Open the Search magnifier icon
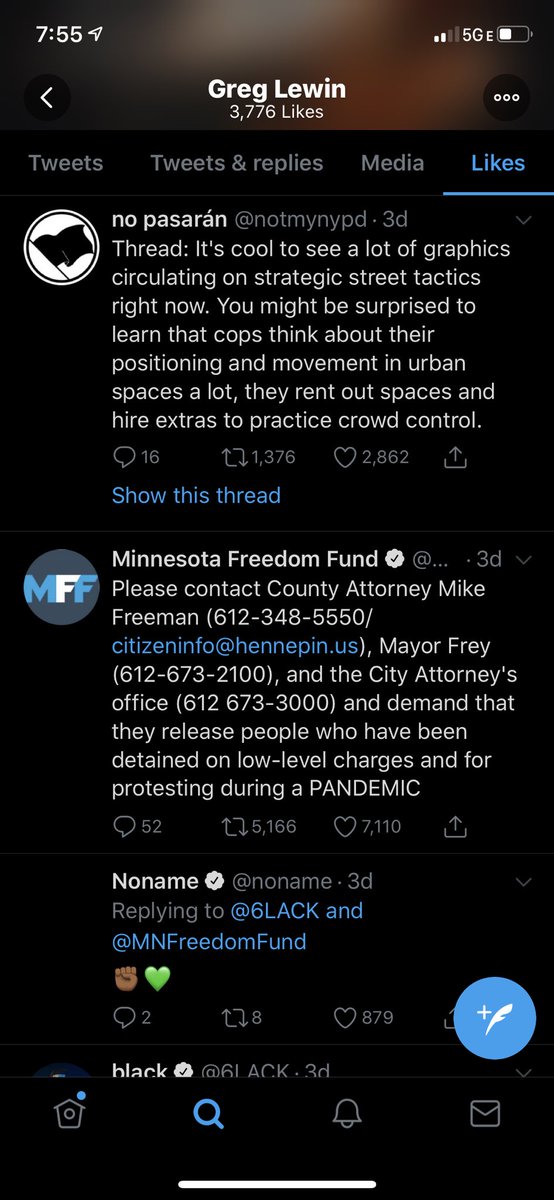This screenshot has height=1200, width=554. click(207, 1113)
